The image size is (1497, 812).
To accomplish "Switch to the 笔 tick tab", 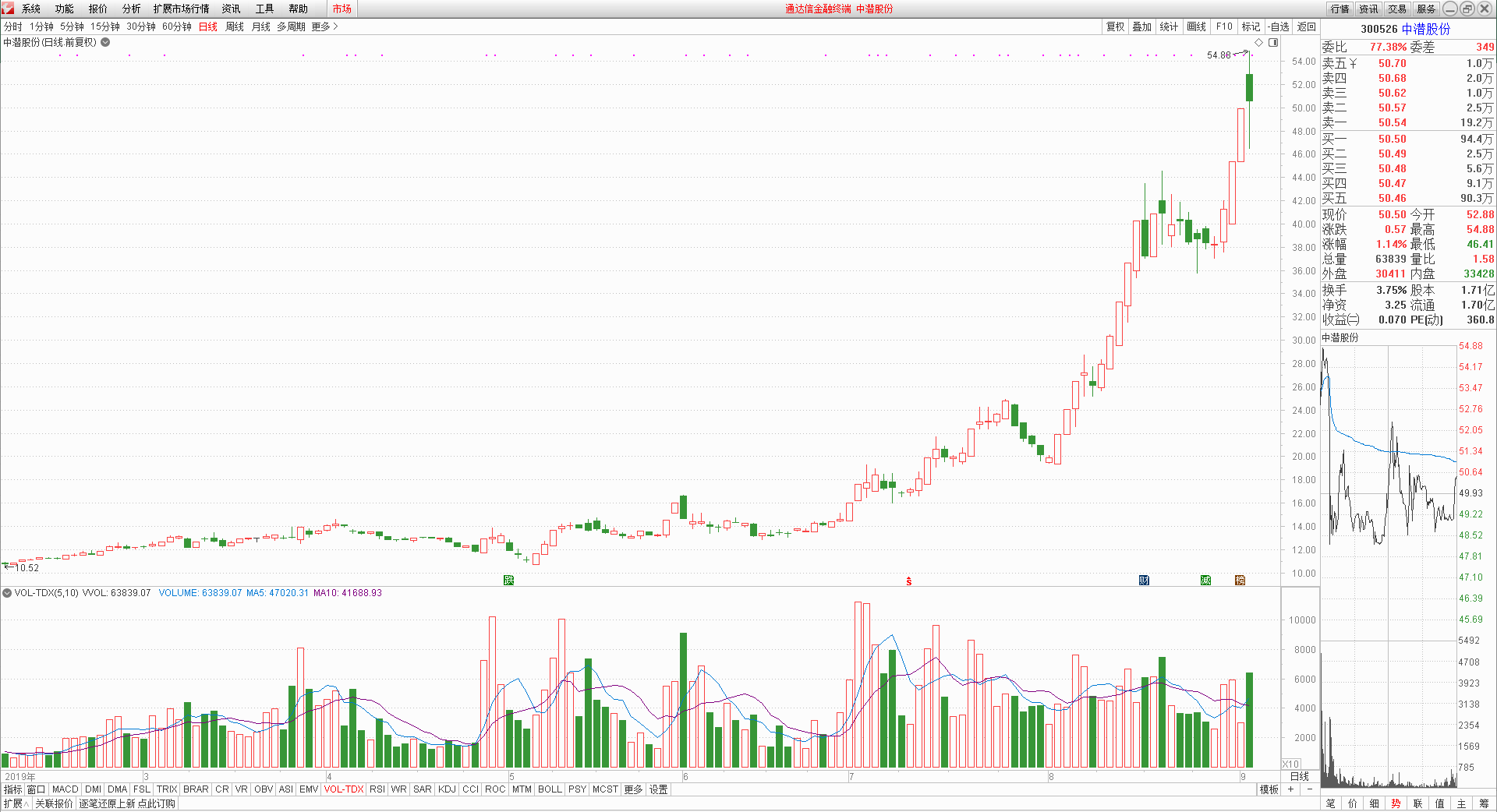I will point(1330,803).
